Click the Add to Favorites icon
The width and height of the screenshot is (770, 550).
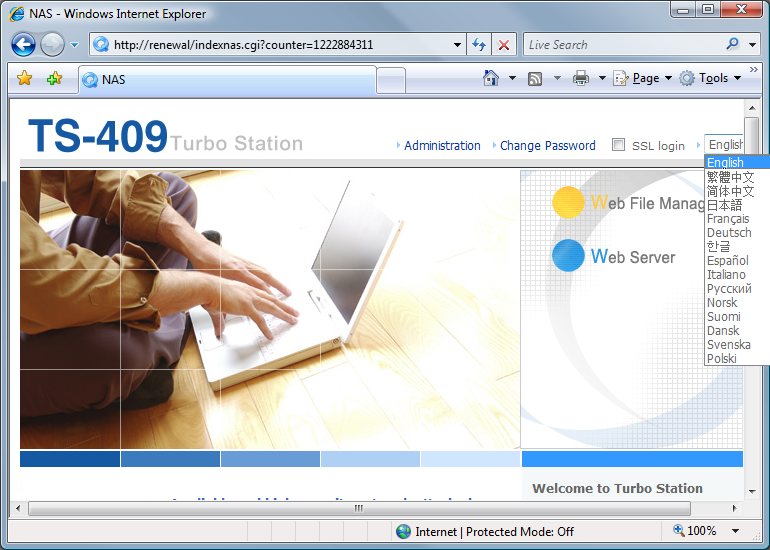54,79
